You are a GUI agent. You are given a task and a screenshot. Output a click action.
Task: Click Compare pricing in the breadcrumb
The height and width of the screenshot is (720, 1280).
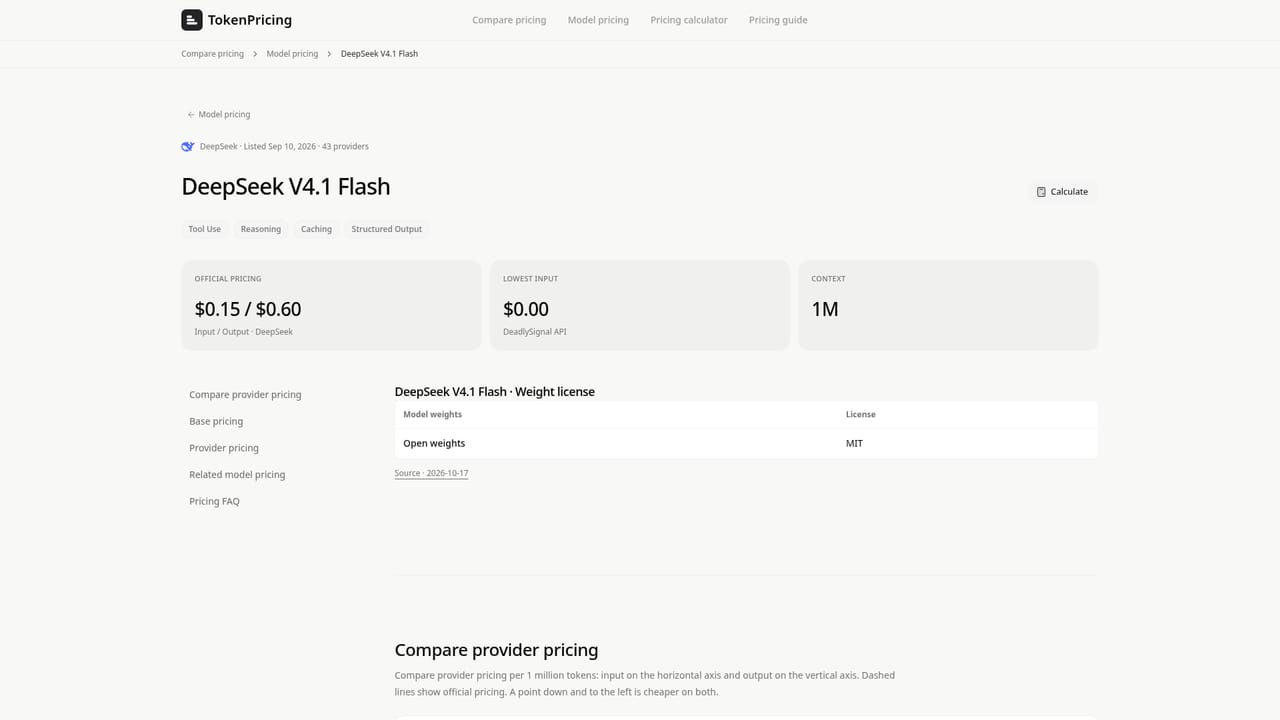(x=212, y=54)
